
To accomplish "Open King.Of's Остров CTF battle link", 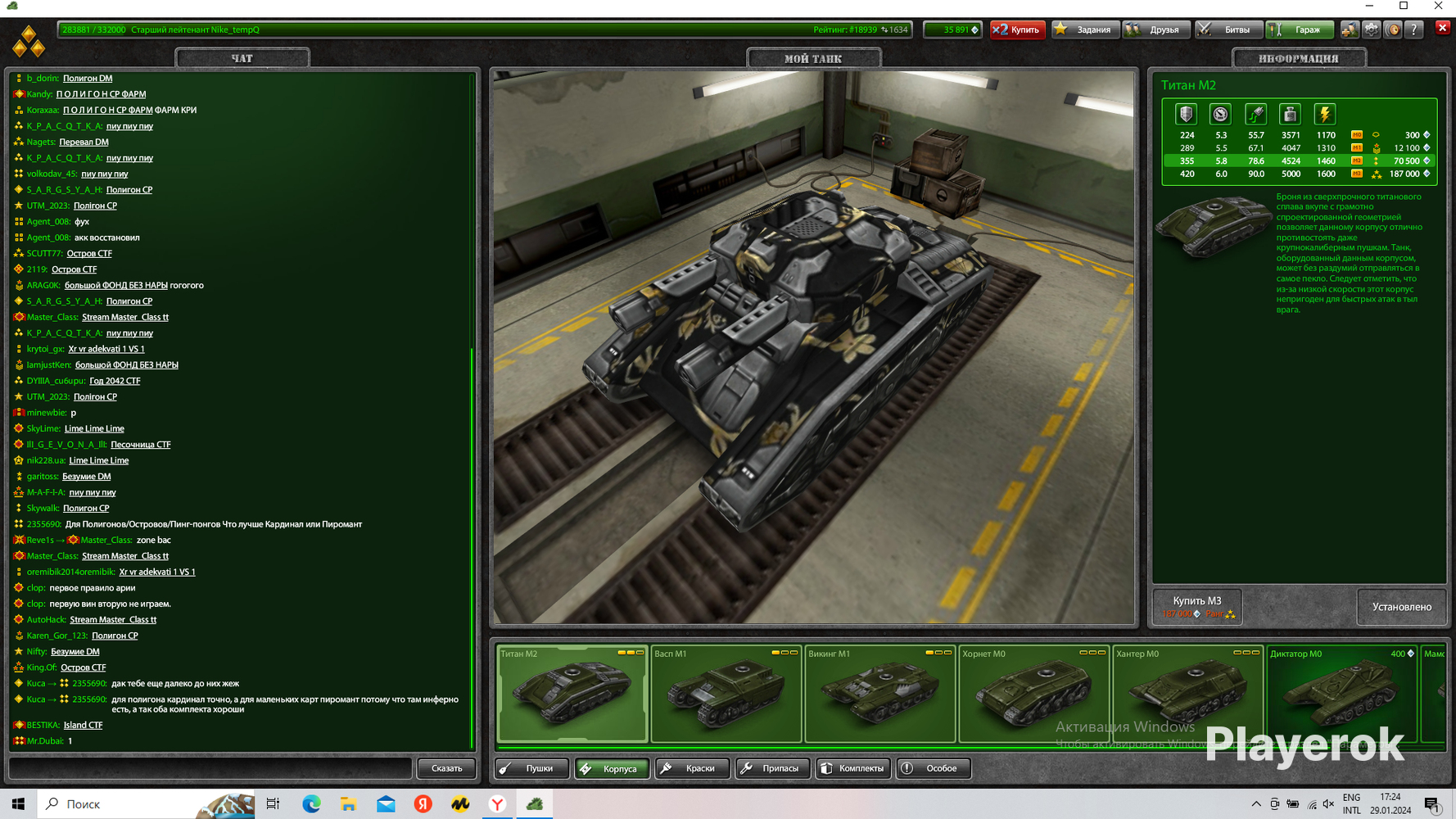I will click(x=83, y=667).
